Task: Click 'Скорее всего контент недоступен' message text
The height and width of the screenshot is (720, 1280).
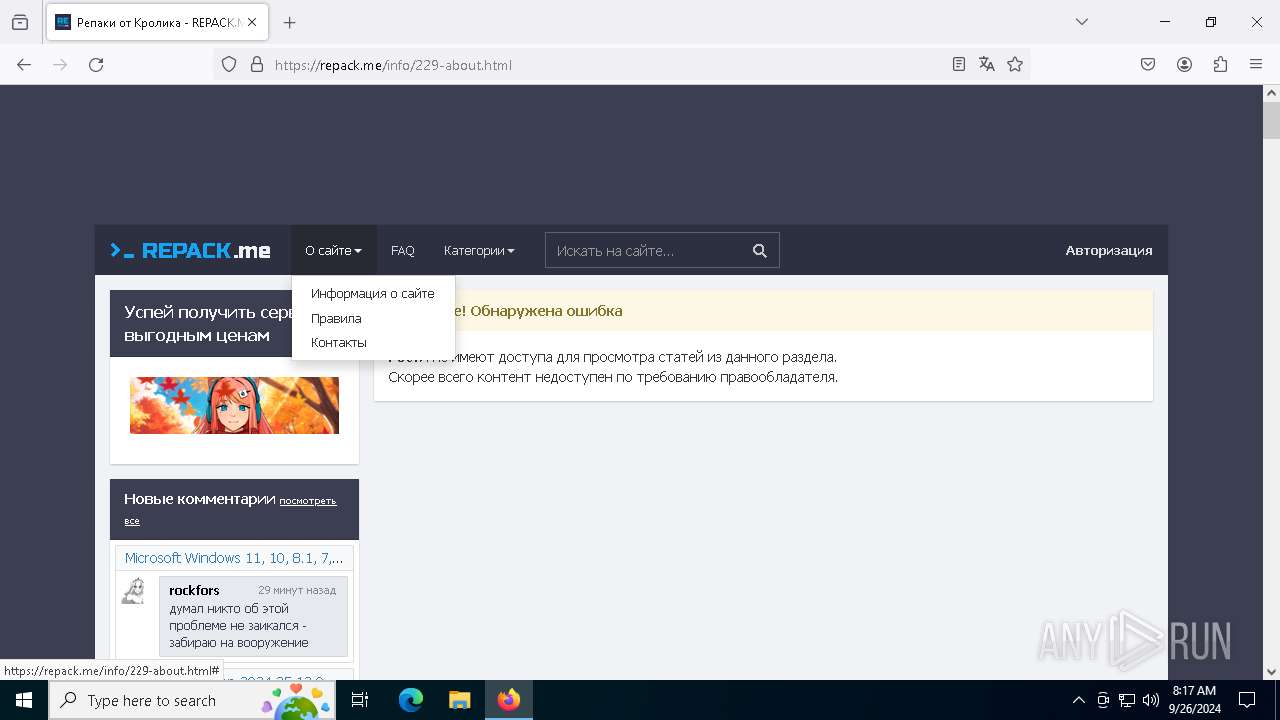Action: pos(613,377)
